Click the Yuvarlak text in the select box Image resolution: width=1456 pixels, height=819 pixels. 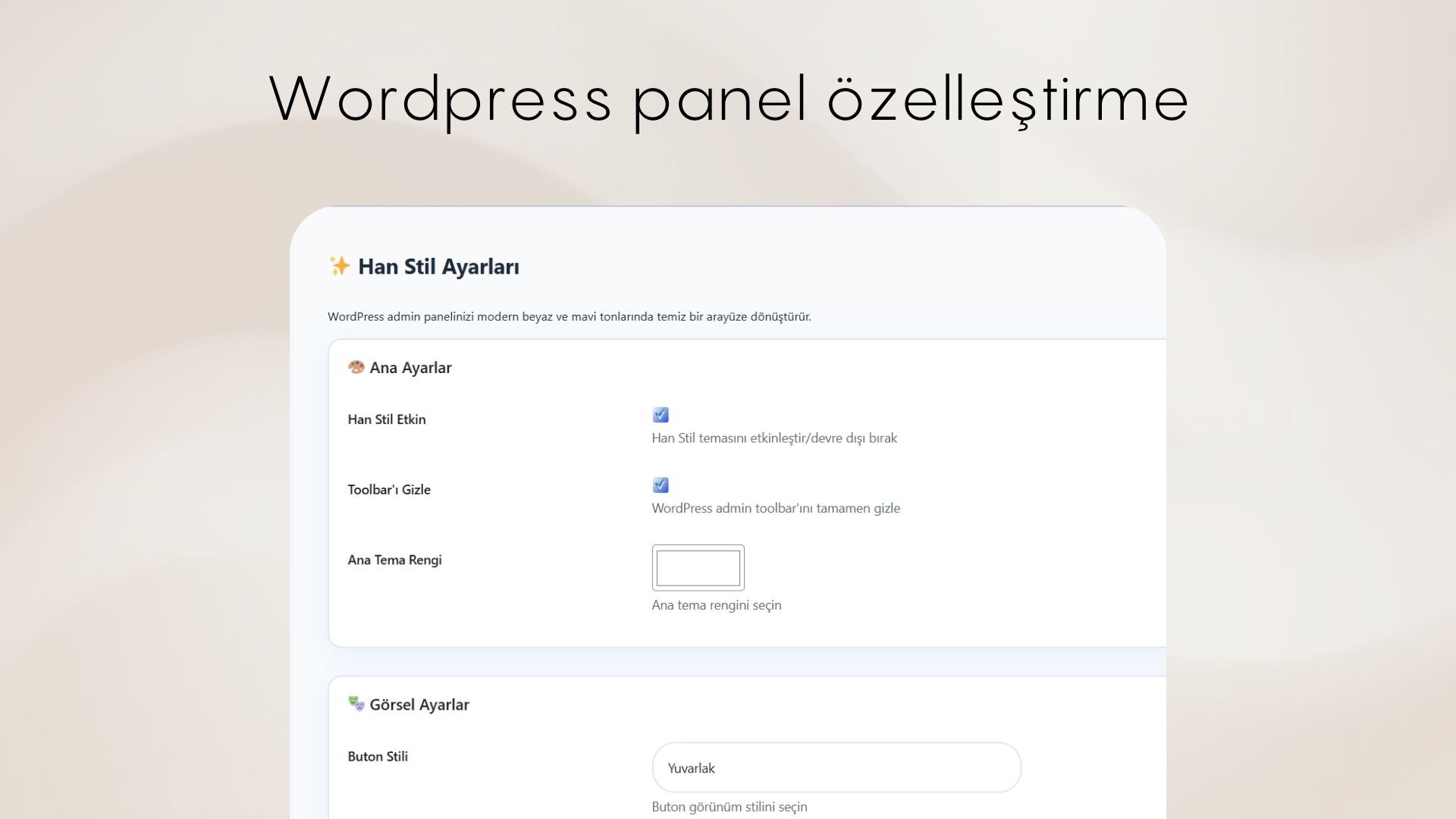(x=691, y=768)
